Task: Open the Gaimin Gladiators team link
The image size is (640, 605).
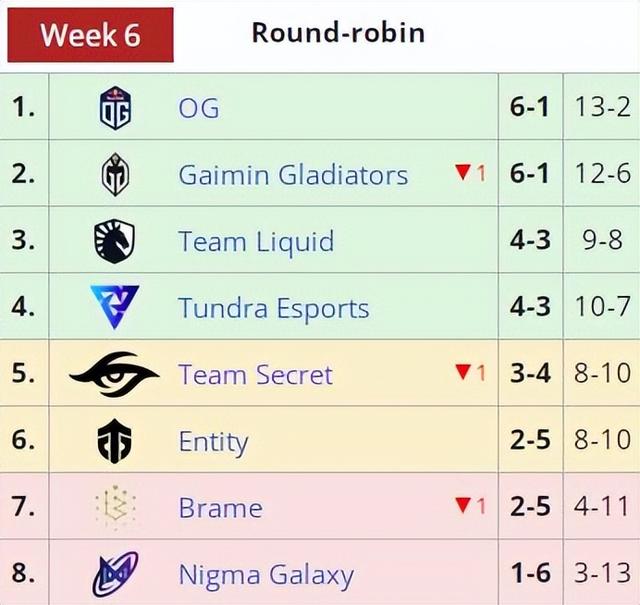Action: click(293, 175)
